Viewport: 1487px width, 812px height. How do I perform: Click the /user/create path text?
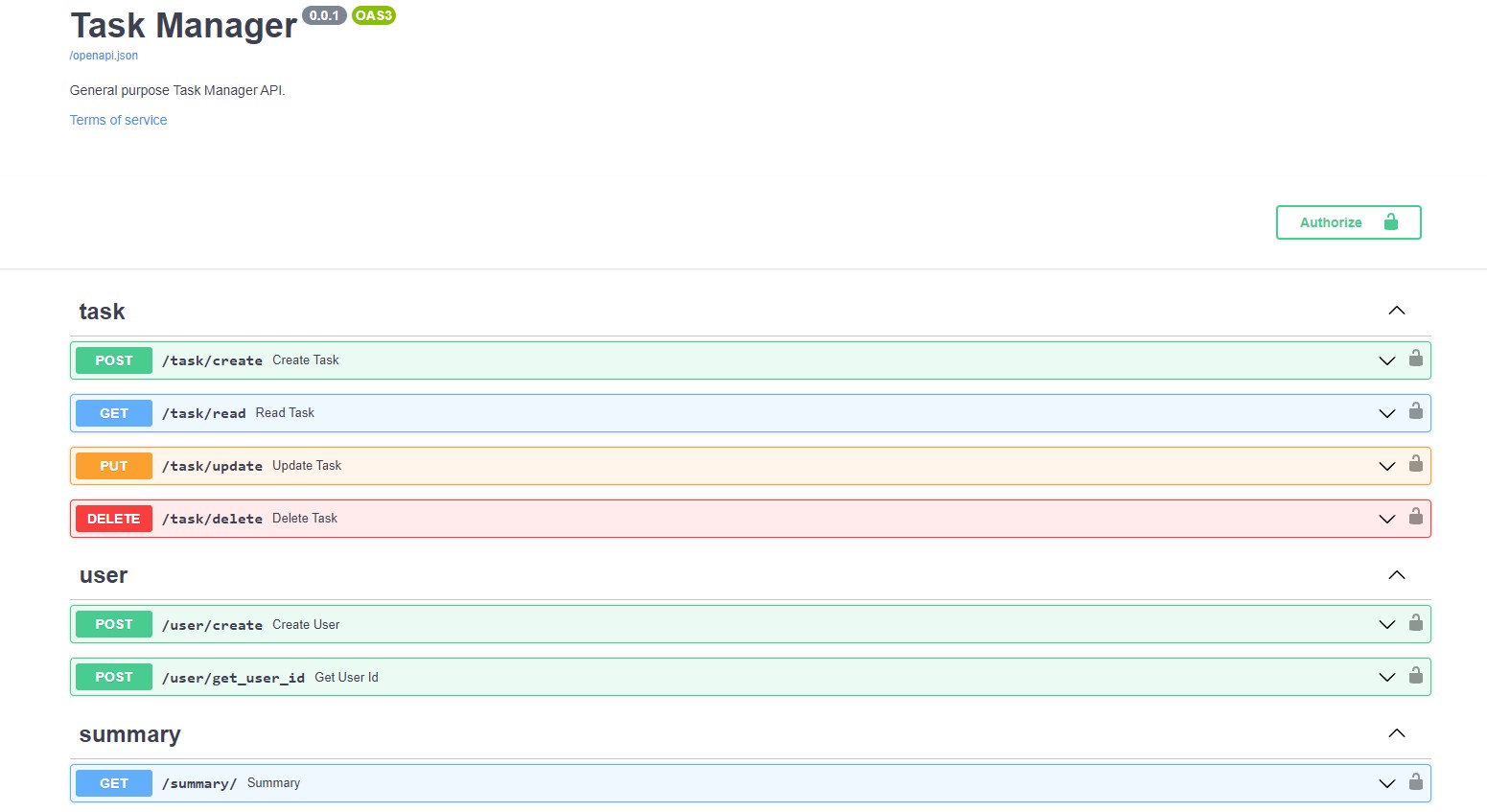pyautogui.click(x=212, y=625)
